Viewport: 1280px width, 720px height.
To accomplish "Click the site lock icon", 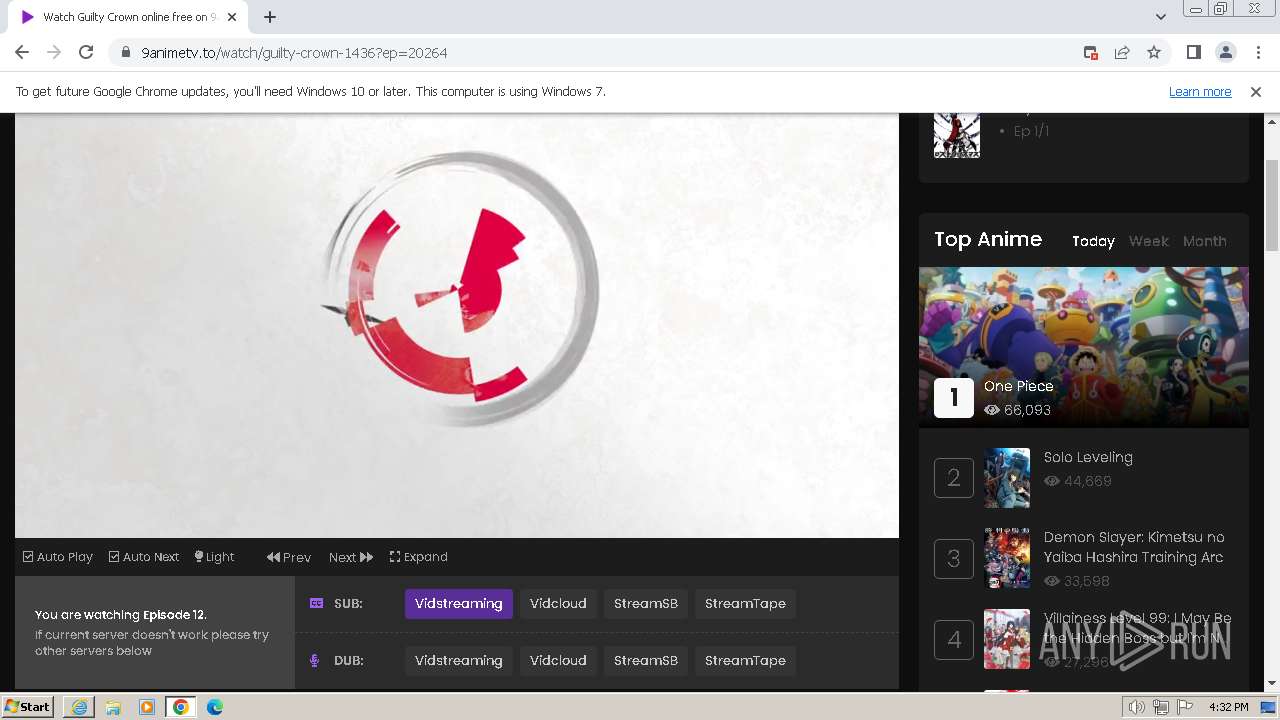I will 126,53.
